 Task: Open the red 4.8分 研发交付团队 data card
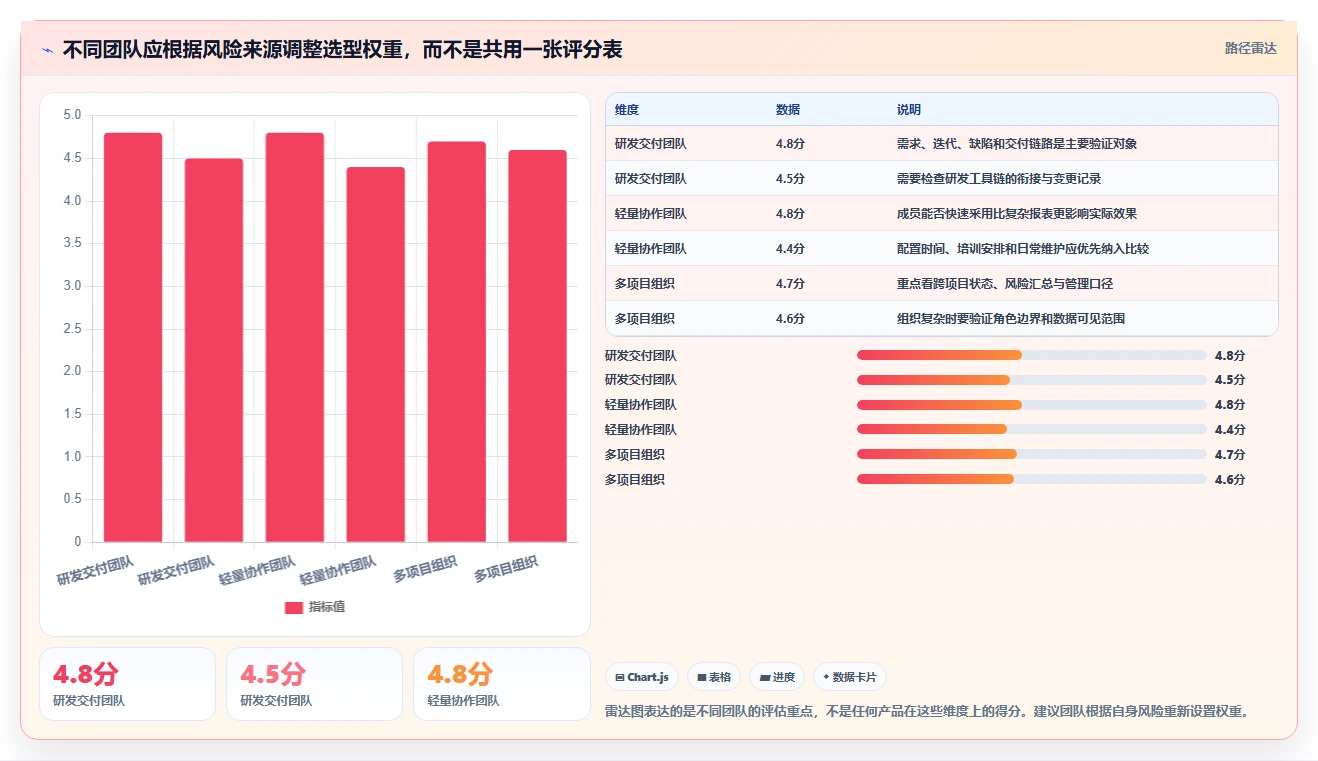tap(127, 684)
